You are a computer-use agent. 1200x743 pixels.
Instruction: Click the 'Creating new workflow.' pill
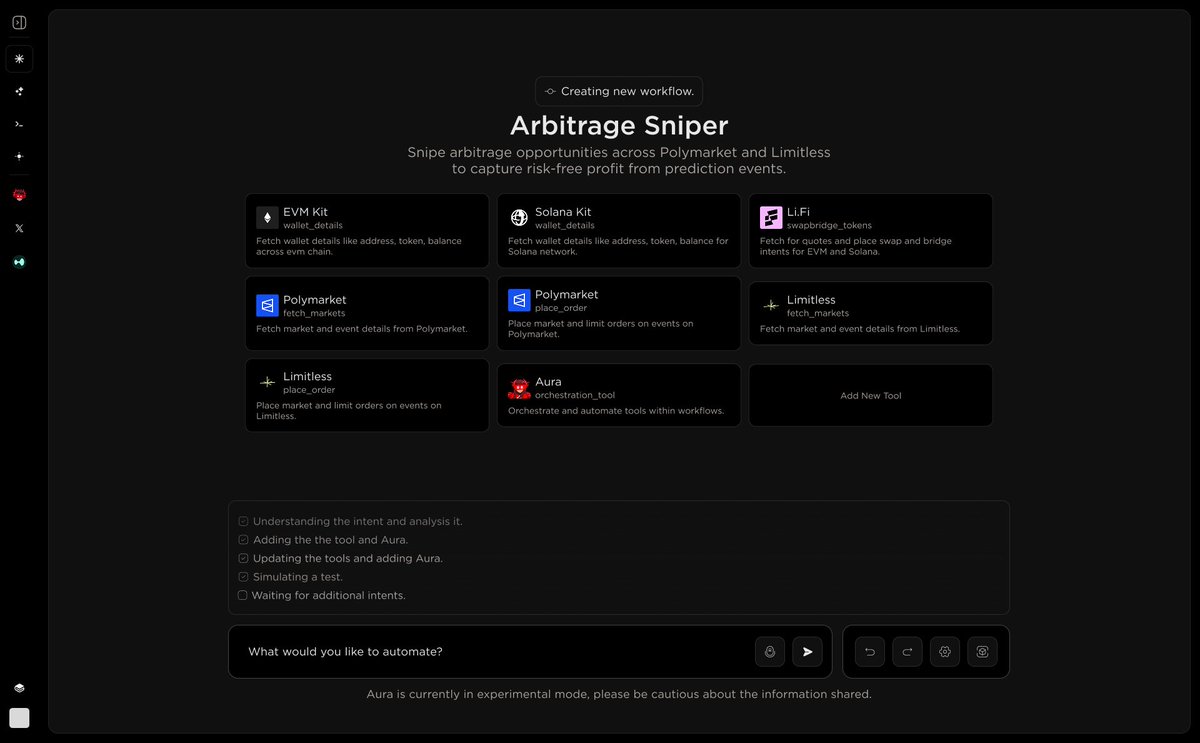619,91
